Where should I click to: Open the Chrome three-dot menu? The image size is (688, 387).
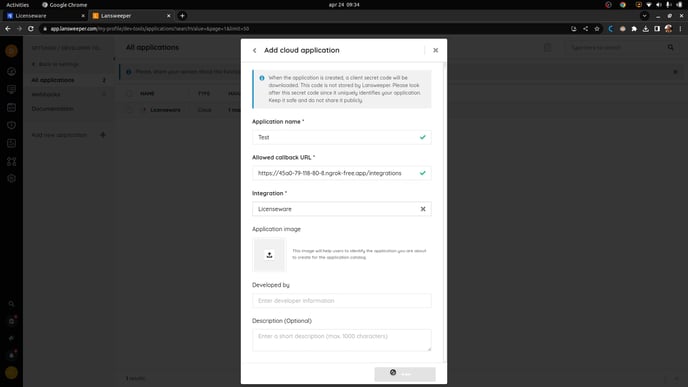point(681,29)
